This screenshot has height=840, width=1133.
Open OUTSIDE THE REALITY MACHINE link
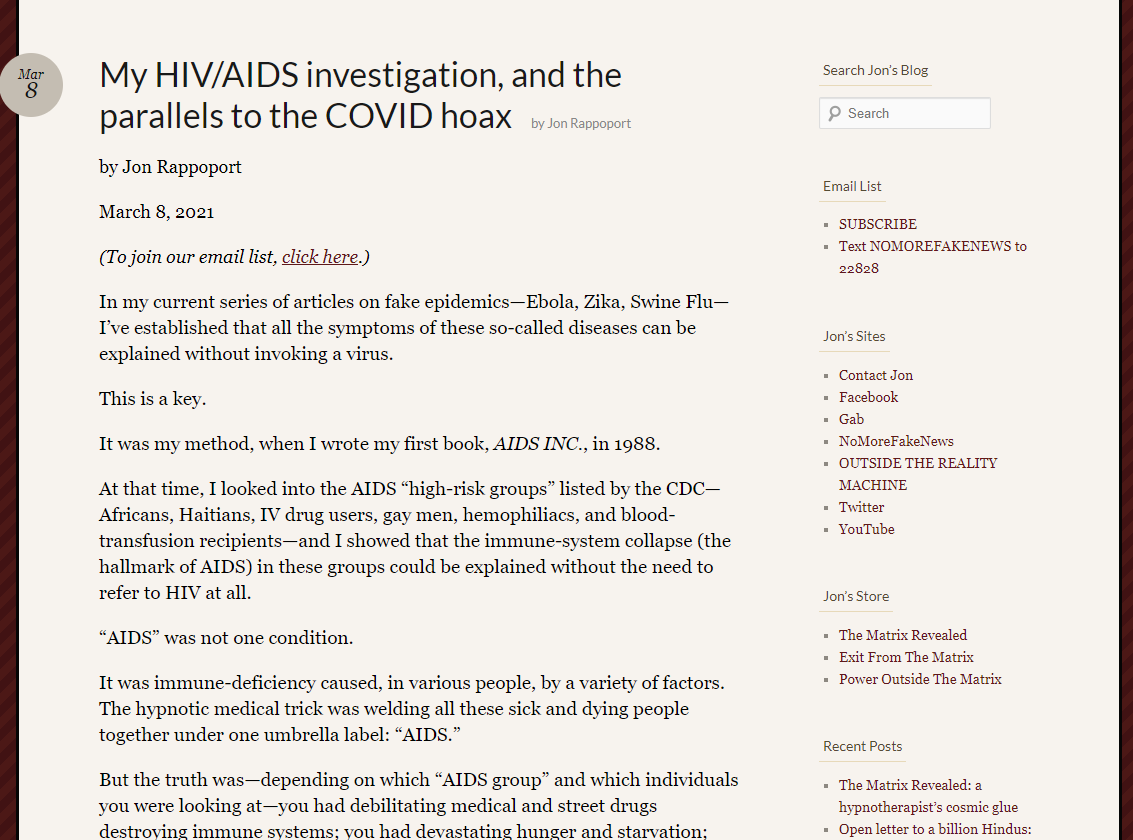click(x=918, y=474)
